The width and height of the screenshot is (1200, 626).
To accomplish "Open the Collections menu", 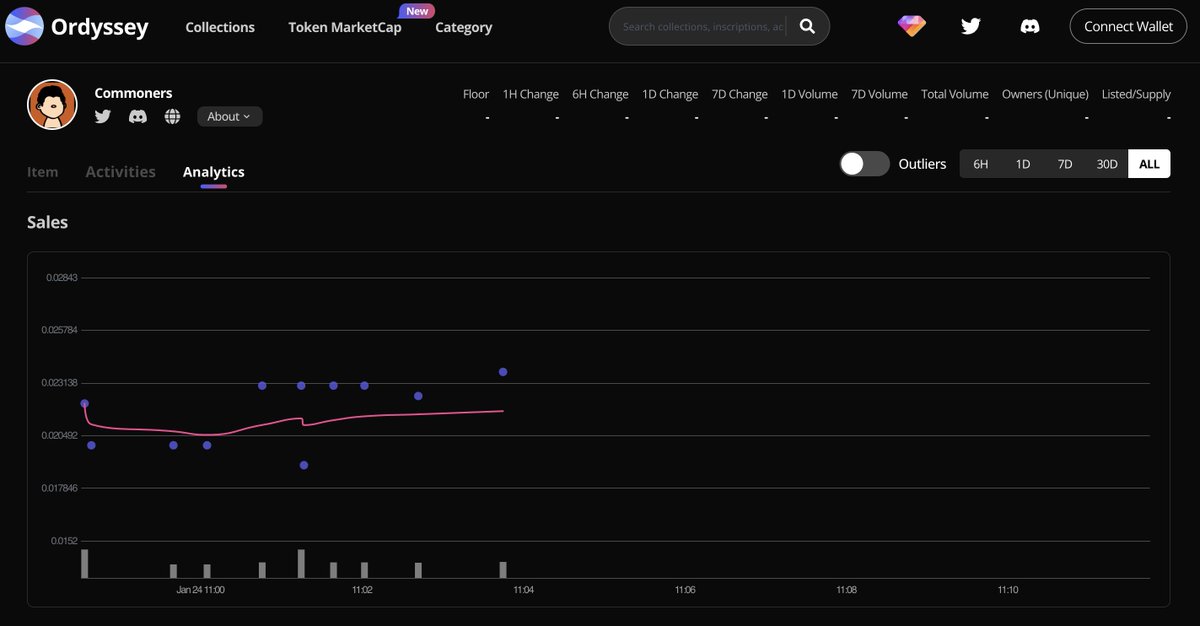I will click(220, 27).
